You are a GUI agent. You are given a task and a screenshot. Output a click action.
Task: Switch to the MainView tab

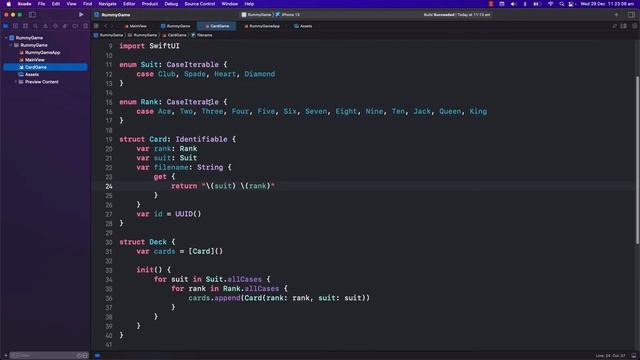click(136, 26)
